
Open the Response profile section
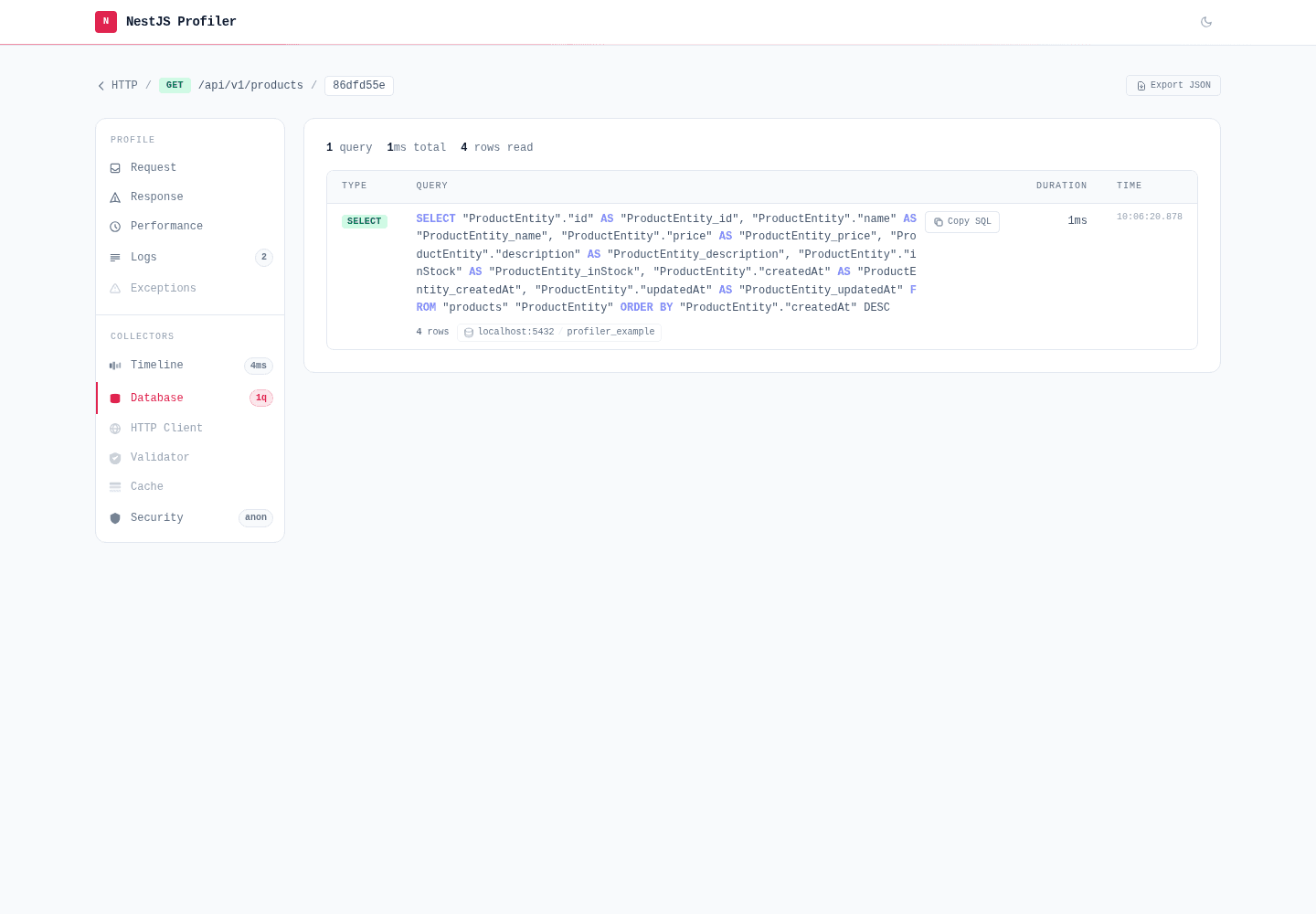tap(190, 197)
